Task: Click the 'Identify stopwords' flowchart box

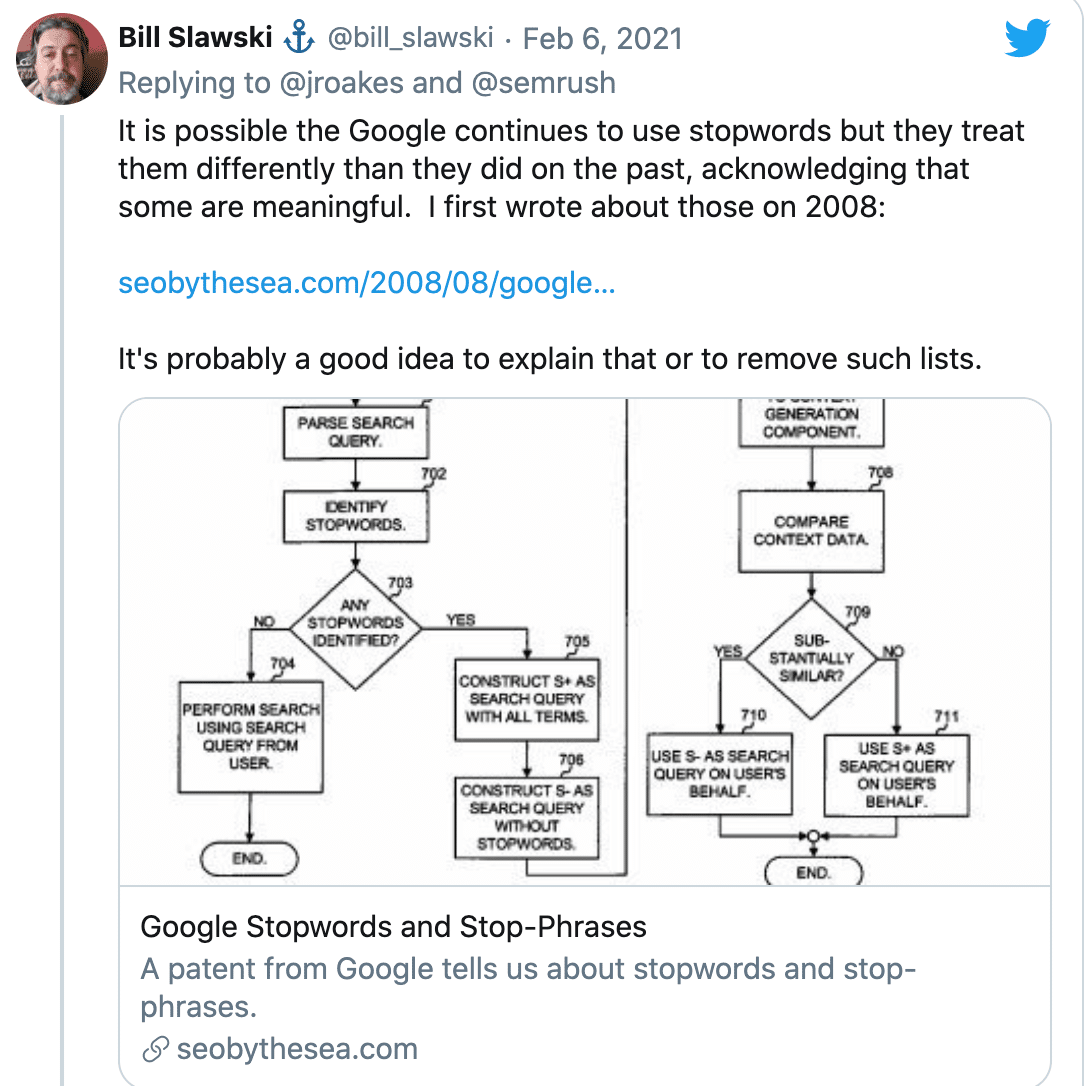Action: point(355,517)
